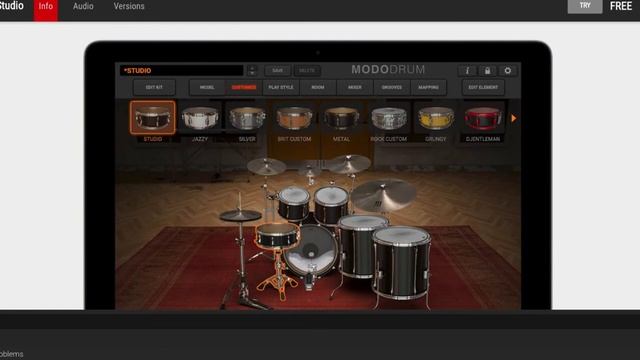Open the Info page tab
The image size is (640, 360).
point(46,6)
